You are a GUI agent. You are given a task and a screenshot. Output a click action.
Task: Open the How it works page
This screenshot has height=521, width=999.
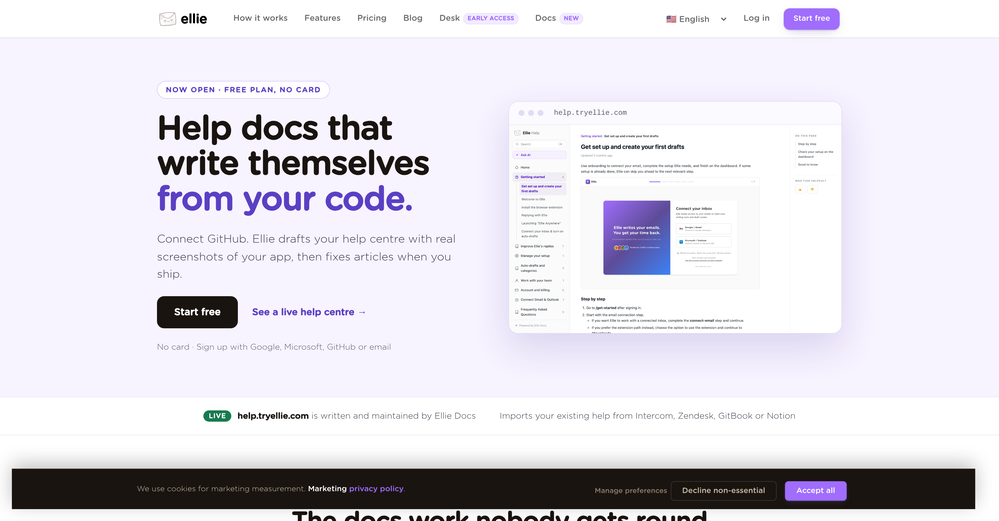point(260,18)
